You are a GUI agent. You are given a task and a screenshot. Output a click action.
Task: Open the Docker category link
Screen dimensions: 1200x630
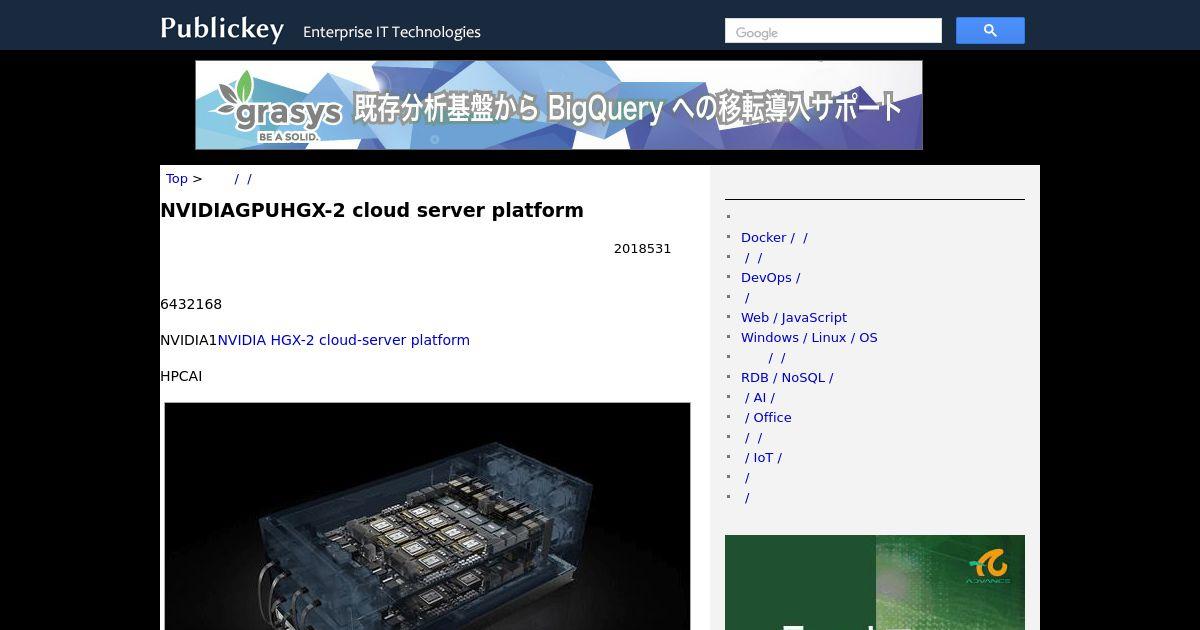pyautogui.click(x=774, y=238)
